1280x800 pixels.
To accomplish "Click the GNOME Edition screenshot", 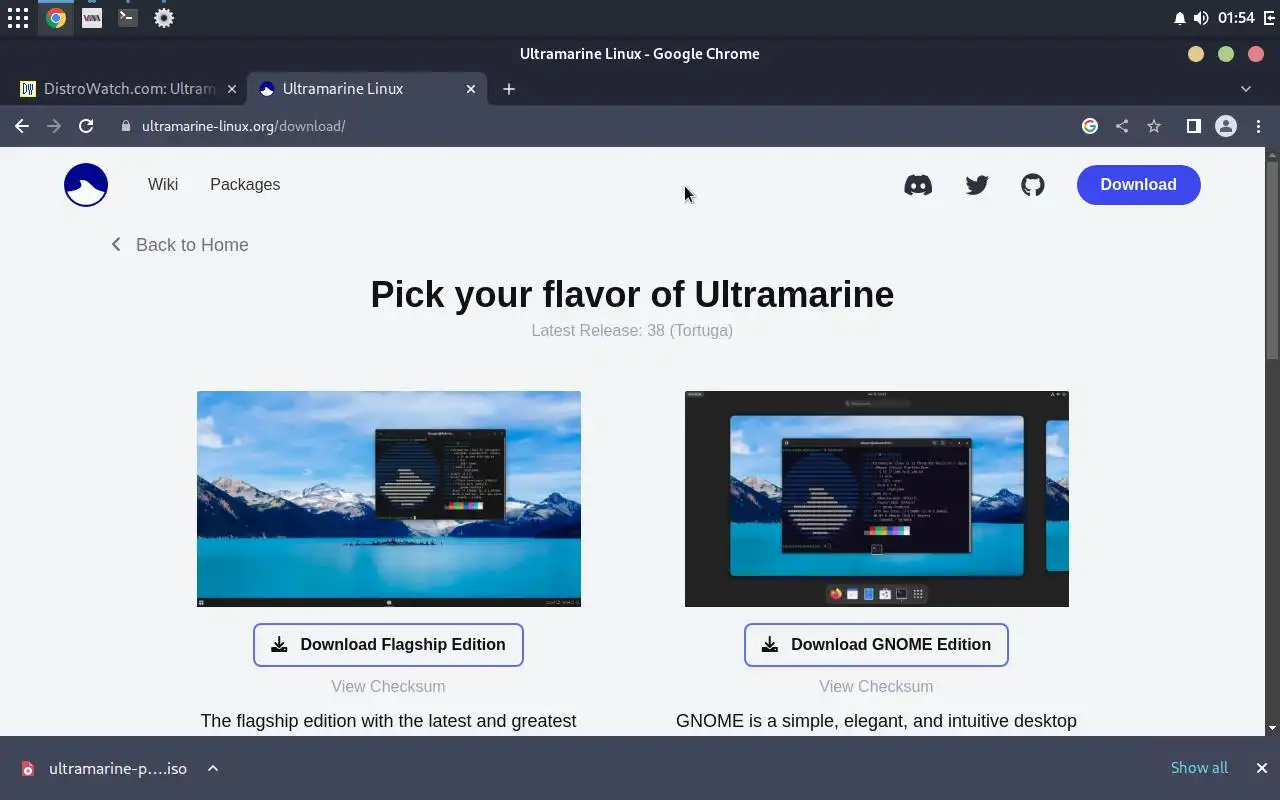I will point(877,499).
